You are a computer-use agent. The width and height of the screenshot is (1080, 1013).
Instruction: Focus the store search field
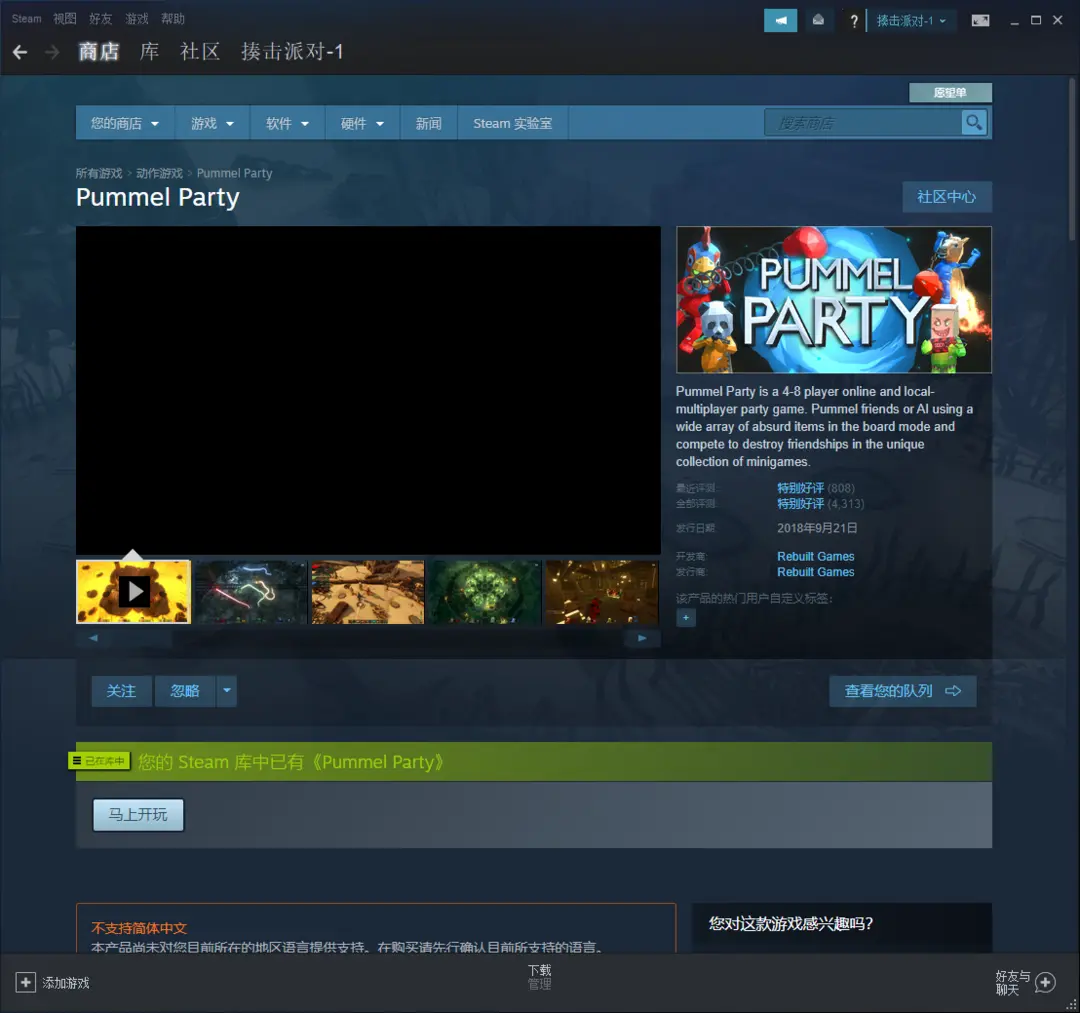[863, 123]
